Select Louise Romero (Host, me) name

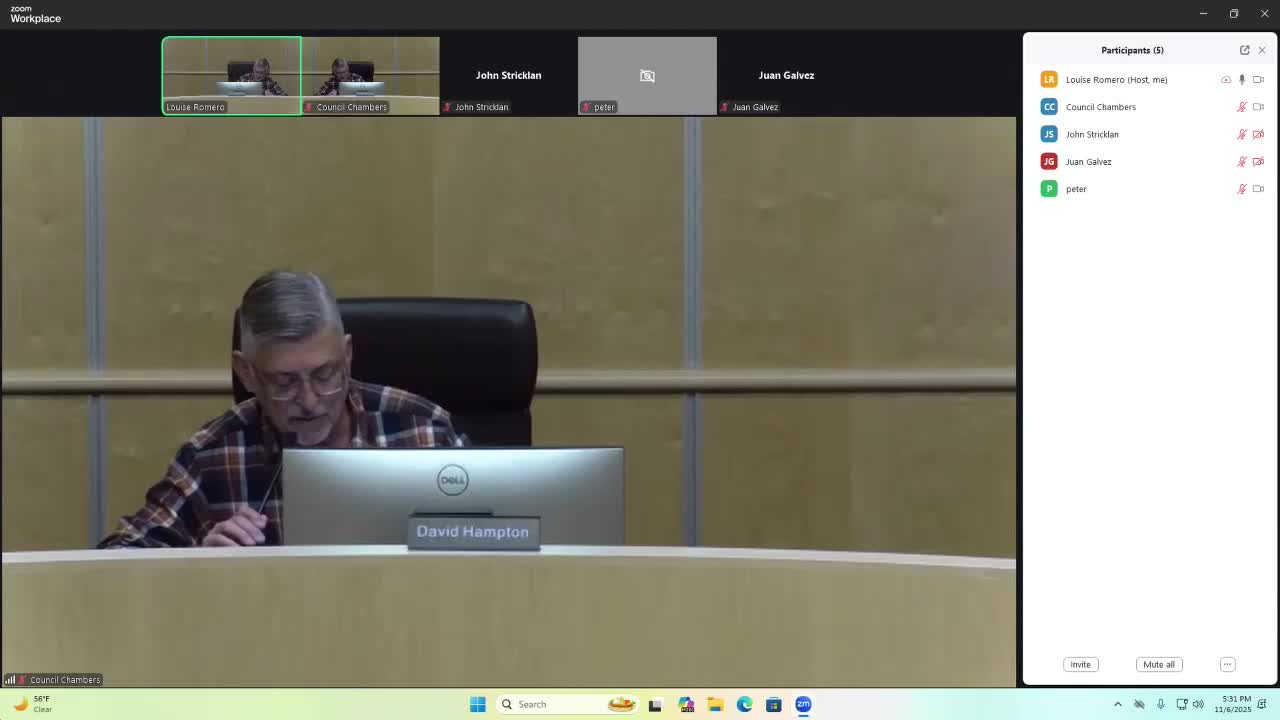pos(1116,80)
